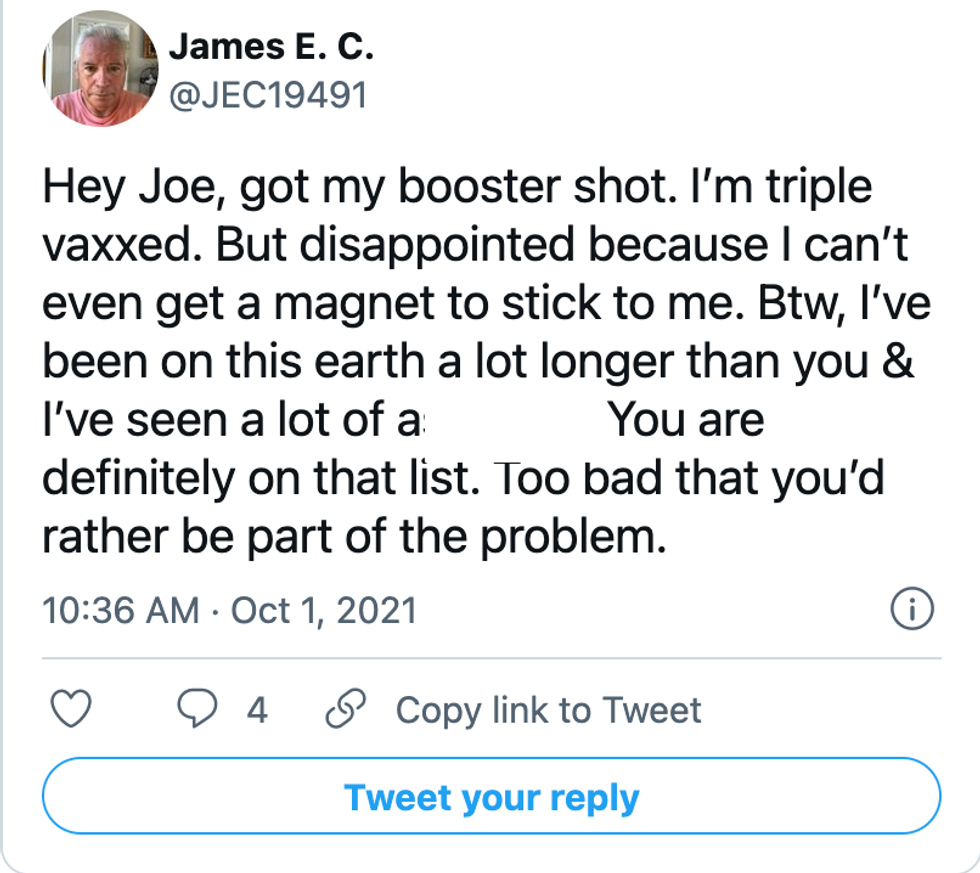Image resolution: width=980 pixels, height=873 pixels.
Task: Click the tweet line starting "Hey Joe"
Action: [458, 189]
